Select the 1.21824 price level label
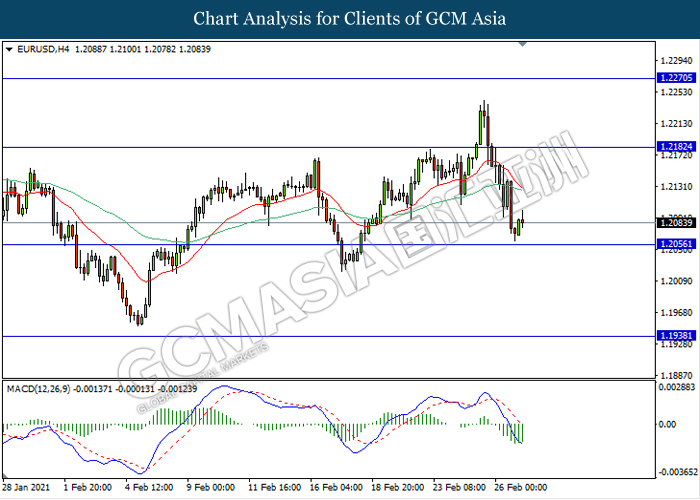The image size is (700, 500). pos(676,147)
